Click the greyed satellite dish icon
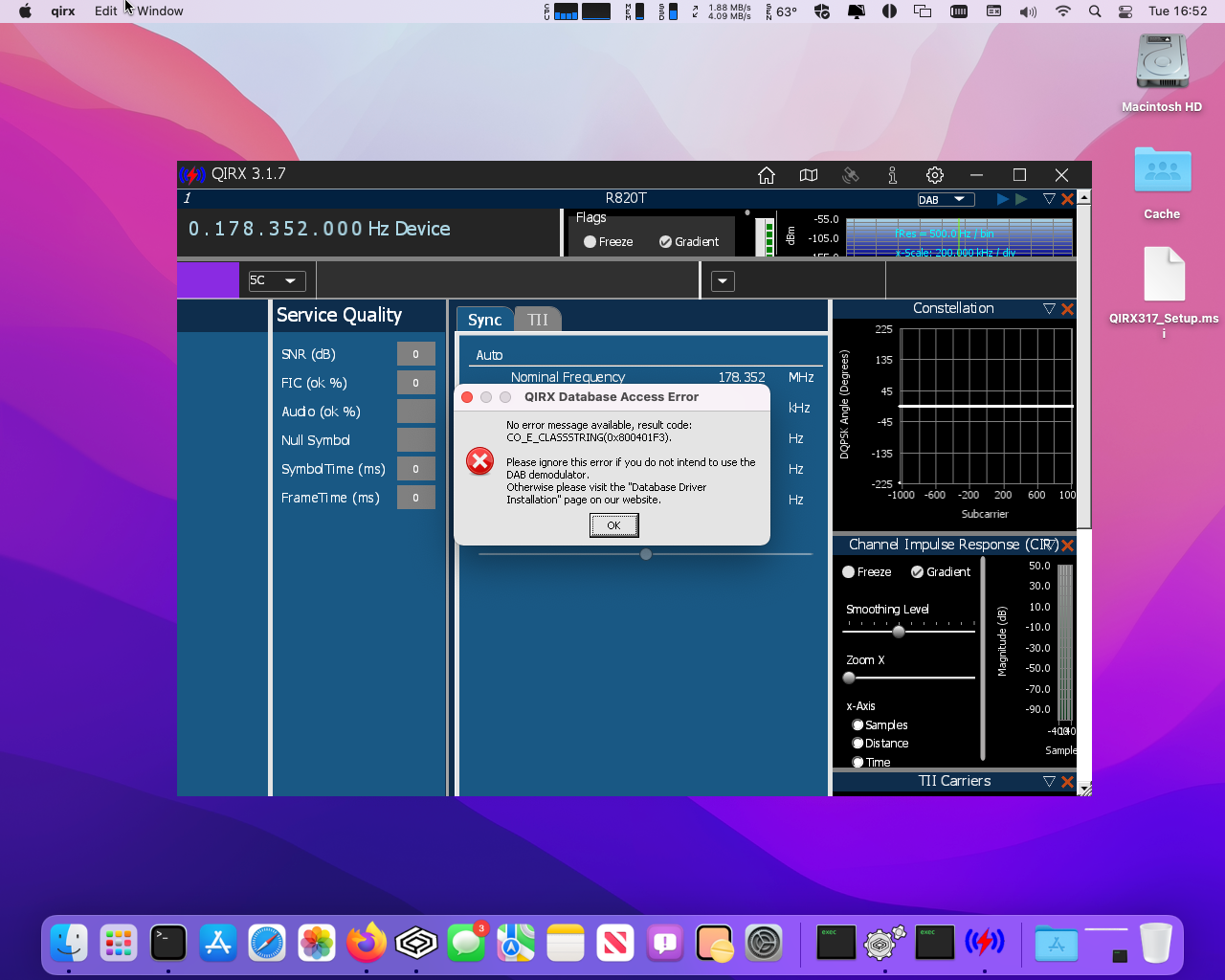The width and height of the screenshot is (1225, 980). [x=850, y=175]
